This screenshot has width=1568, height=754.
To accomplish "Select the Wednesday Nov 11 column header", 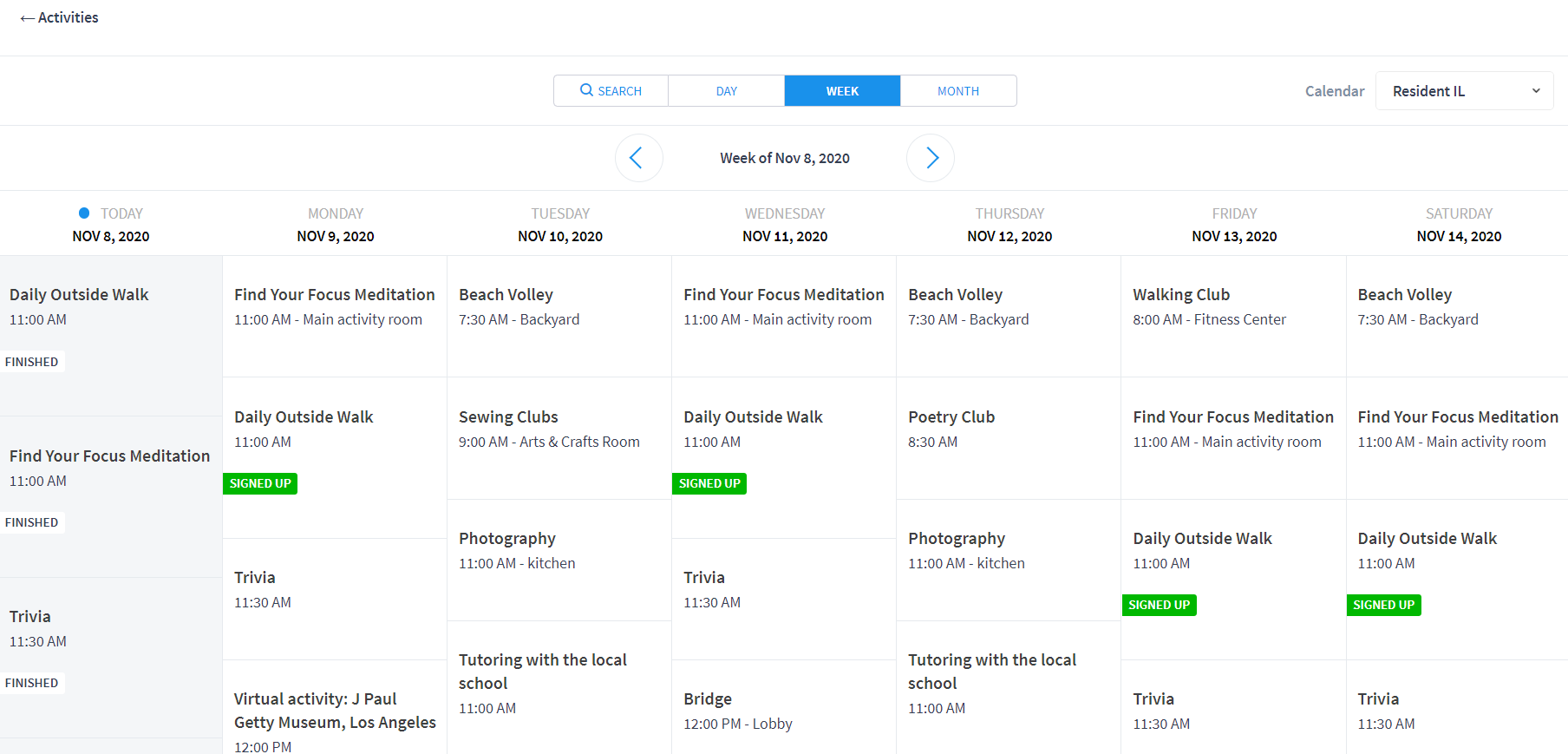I will click(x=785, y=225).
